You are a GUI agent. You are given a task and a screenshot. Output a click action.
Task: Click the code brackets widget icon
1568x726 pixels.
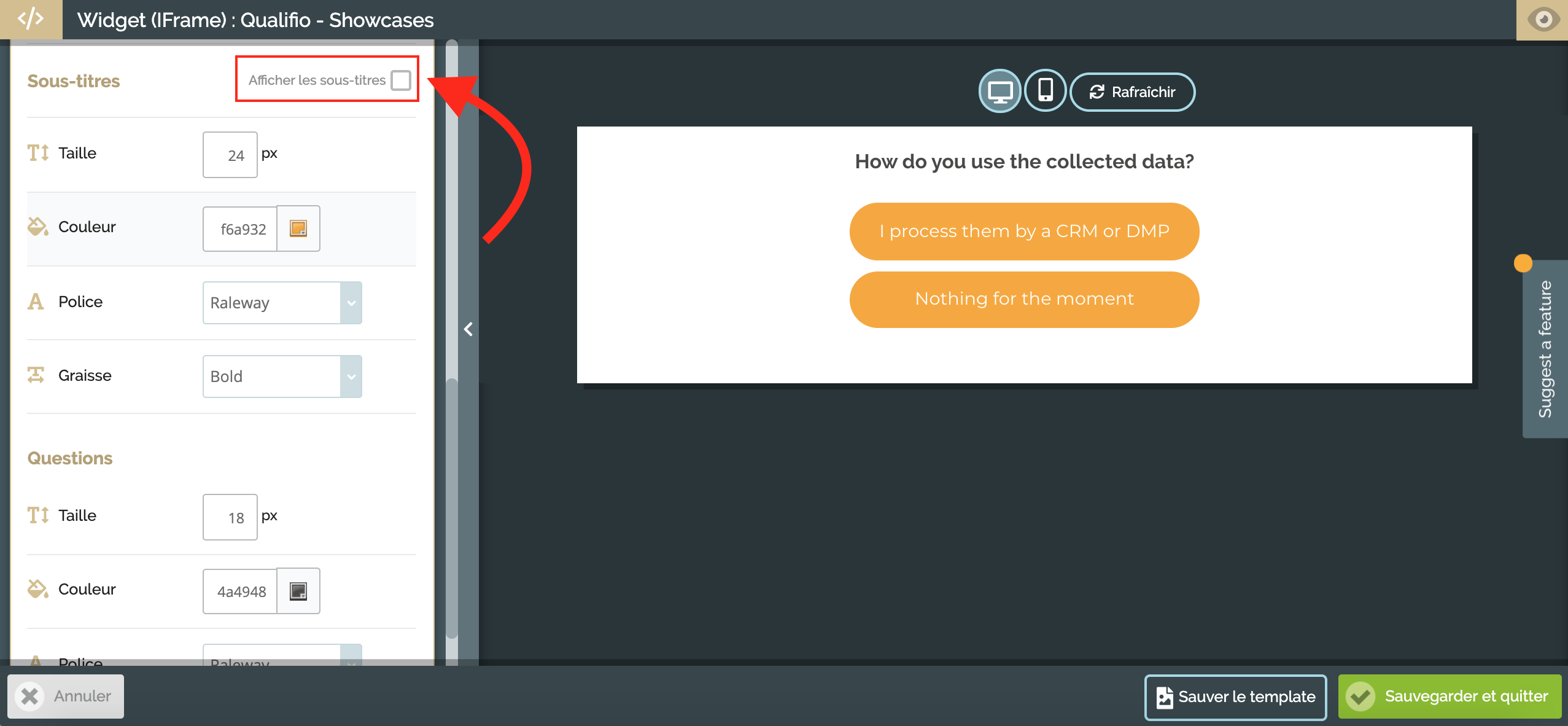click(31, 19)
